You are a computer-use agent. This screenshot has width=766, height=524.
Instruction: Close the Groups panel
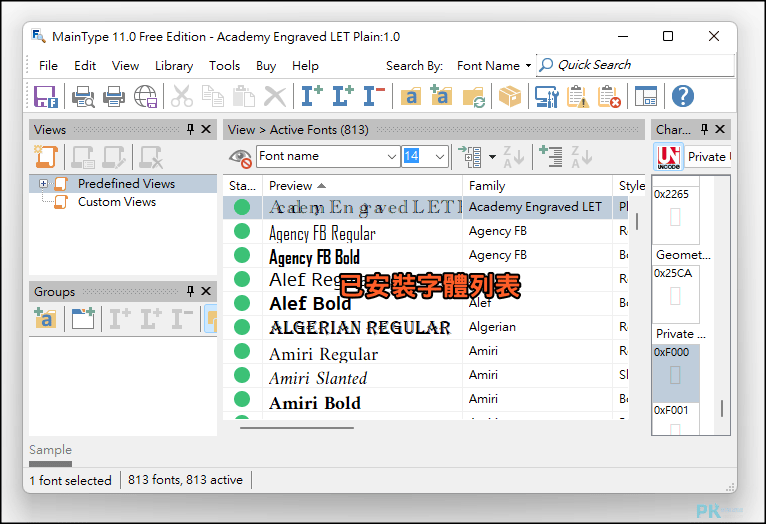tap(206, 292)
